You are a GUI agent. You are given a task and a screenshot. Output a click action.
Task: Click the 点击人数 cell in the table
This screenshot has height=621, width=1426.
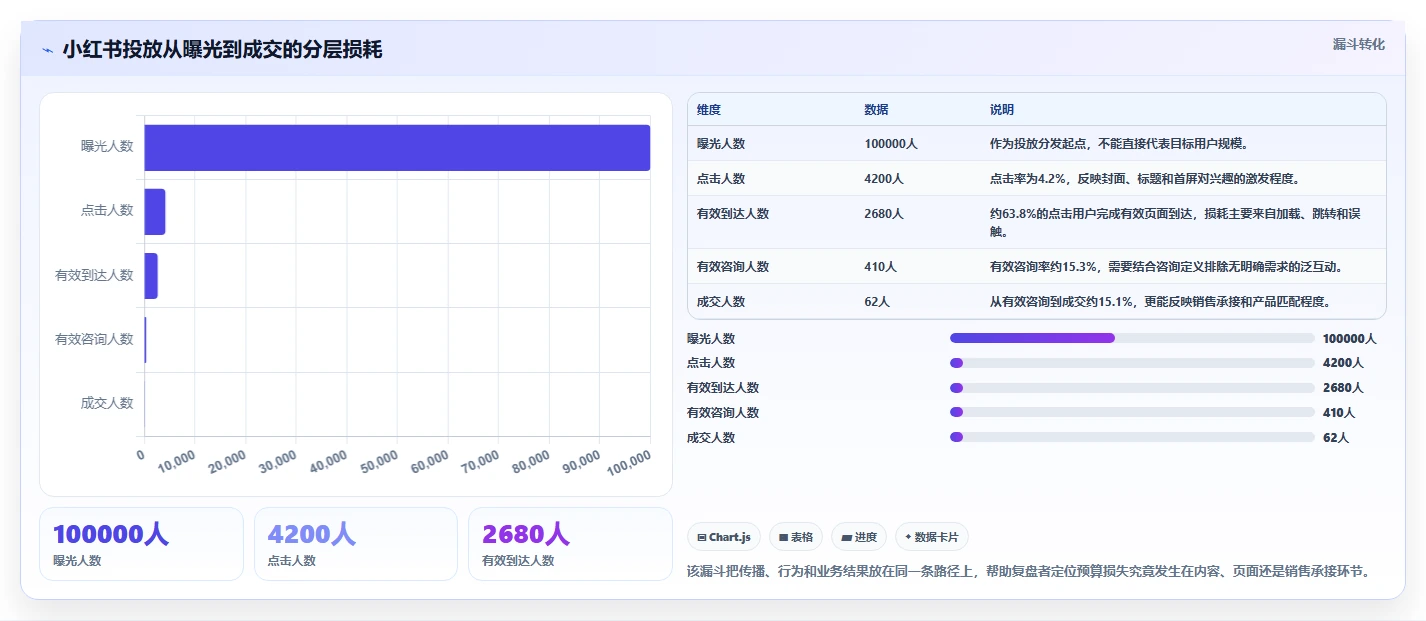721,179
